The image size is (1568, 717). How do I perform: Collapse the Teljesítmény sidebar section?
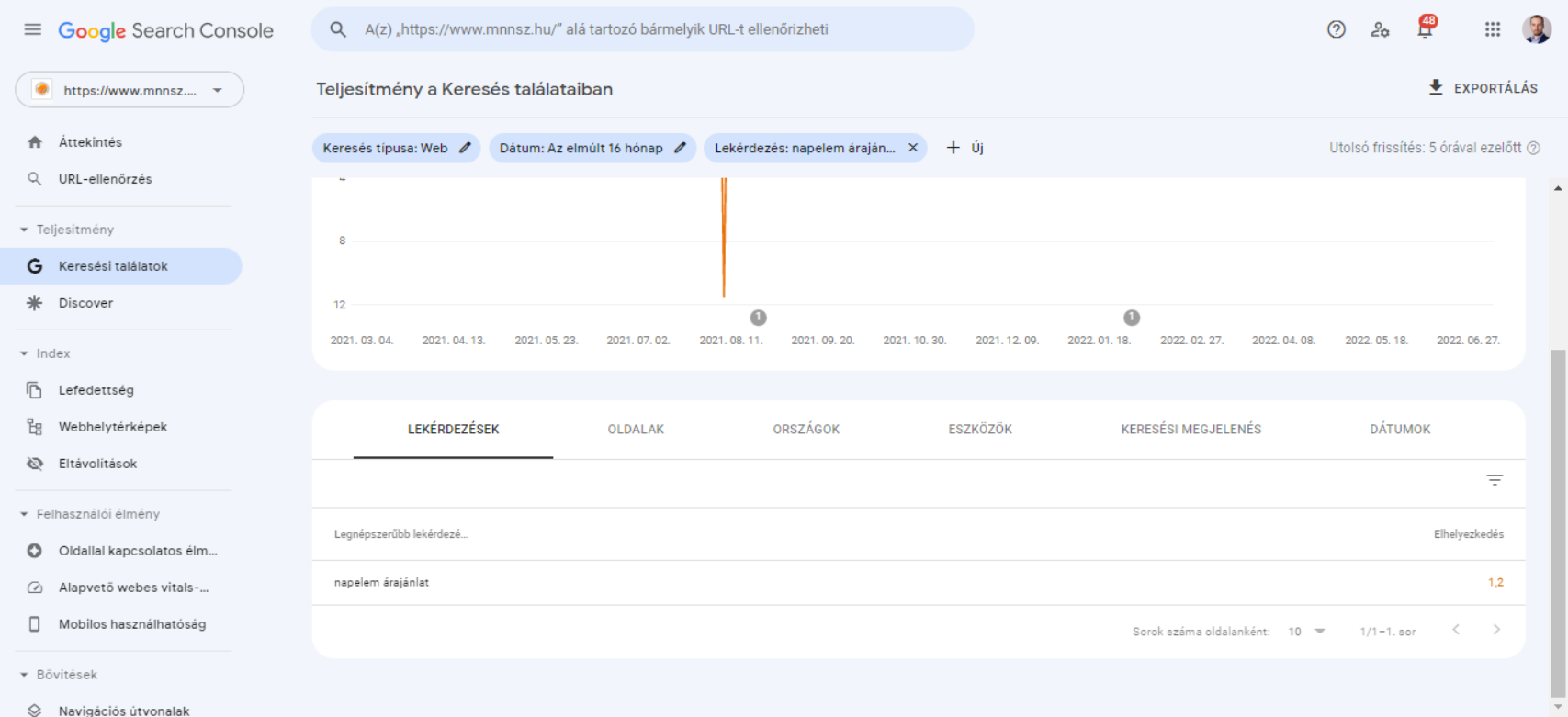(25, 230)
